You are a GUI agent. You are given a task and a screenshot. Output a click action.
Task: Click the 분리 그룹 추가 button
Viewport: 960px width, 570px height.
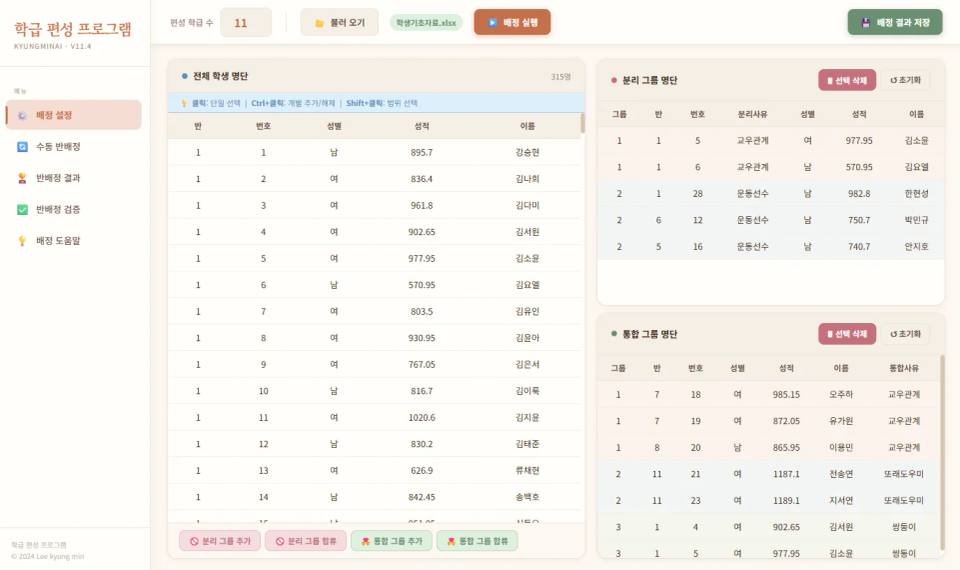click(x=220, y=541)
